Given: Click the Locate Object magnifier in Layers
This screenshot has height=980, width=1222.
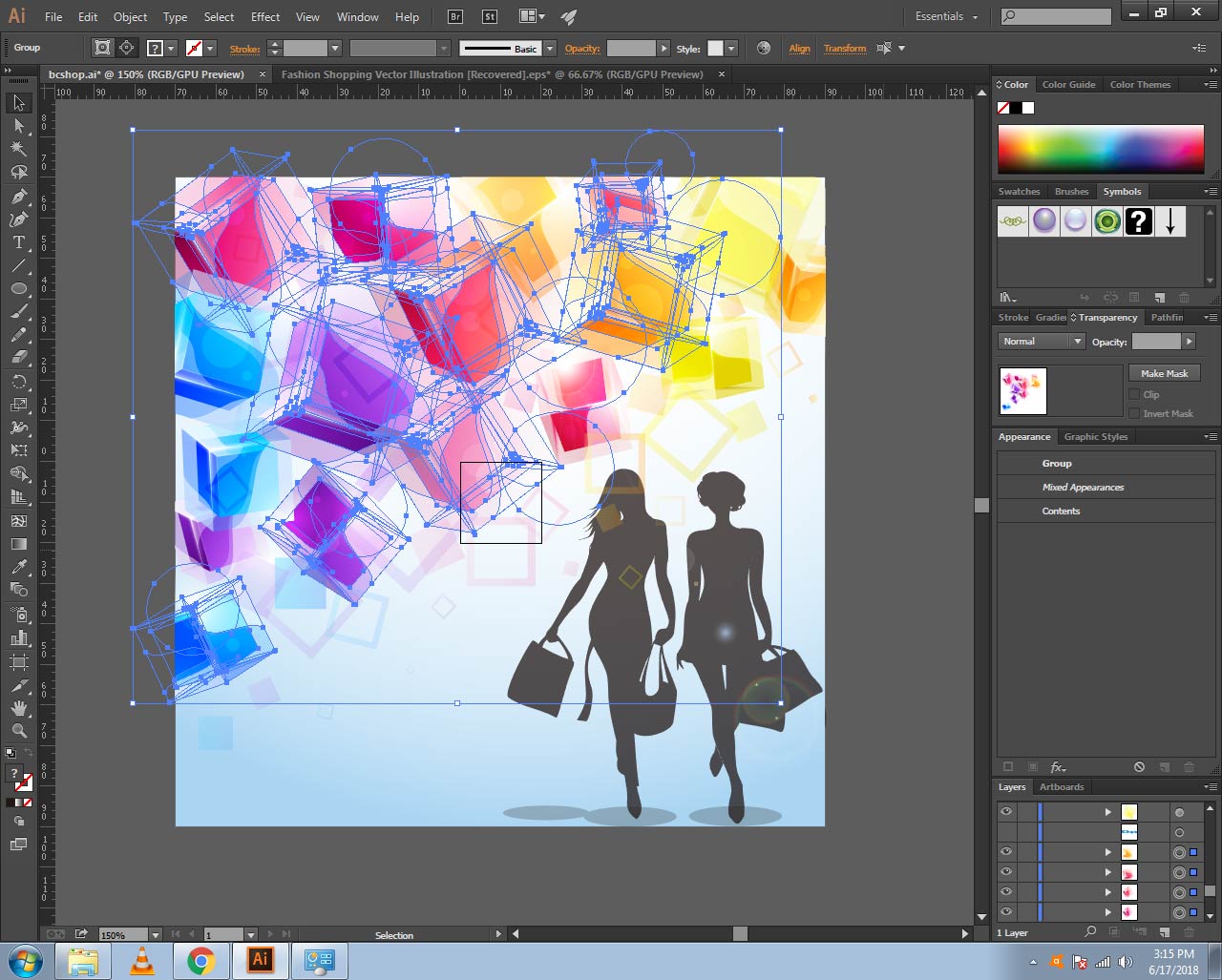Looking at the screenshot, I should pyautogui.click(x=1090, y=932).
